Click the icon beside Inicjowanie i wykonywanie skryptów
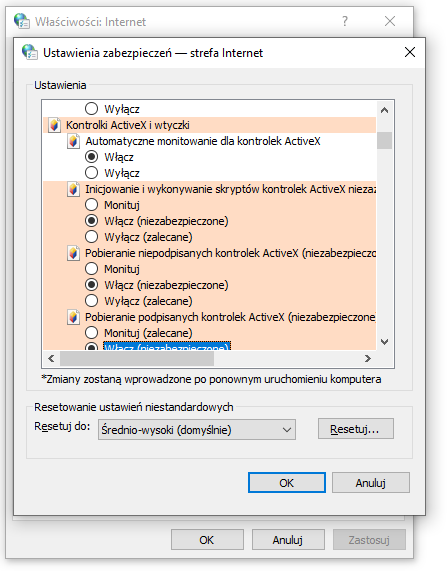 point(73,189)
